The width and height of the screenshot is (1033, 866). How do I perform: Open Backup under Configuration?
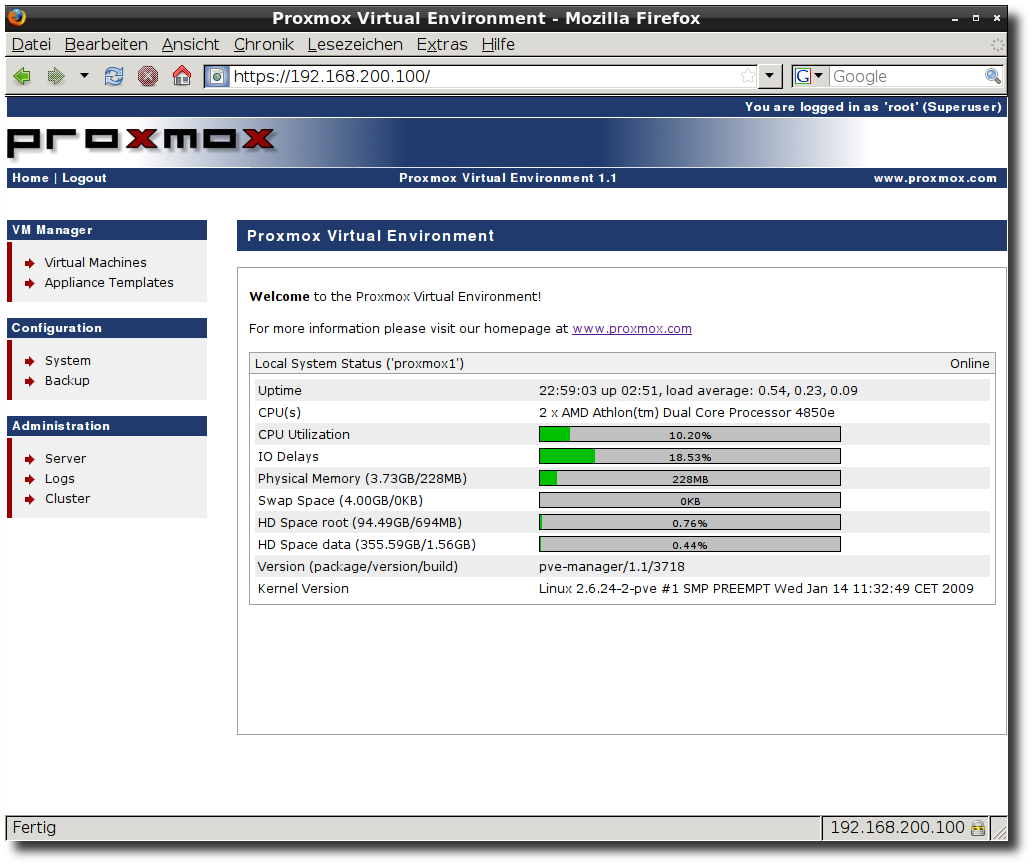(x=67, y=381)
